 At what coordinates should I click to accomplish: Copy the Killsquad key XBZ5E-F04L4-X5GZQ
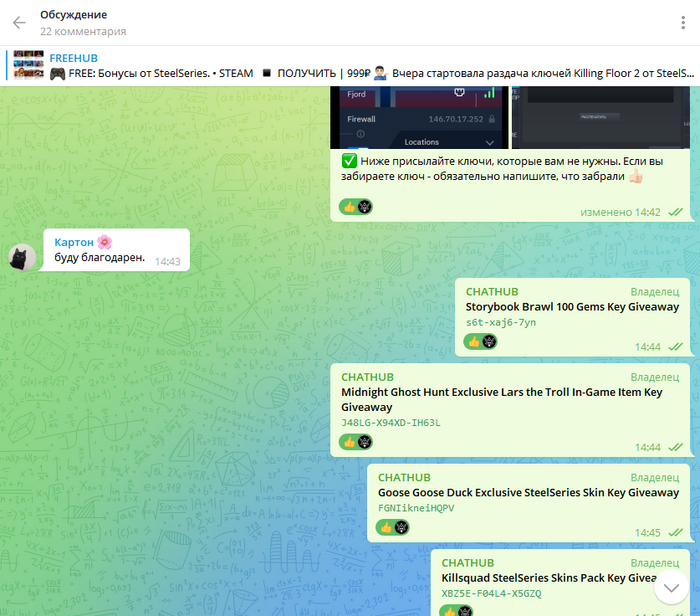pos(491,594)
